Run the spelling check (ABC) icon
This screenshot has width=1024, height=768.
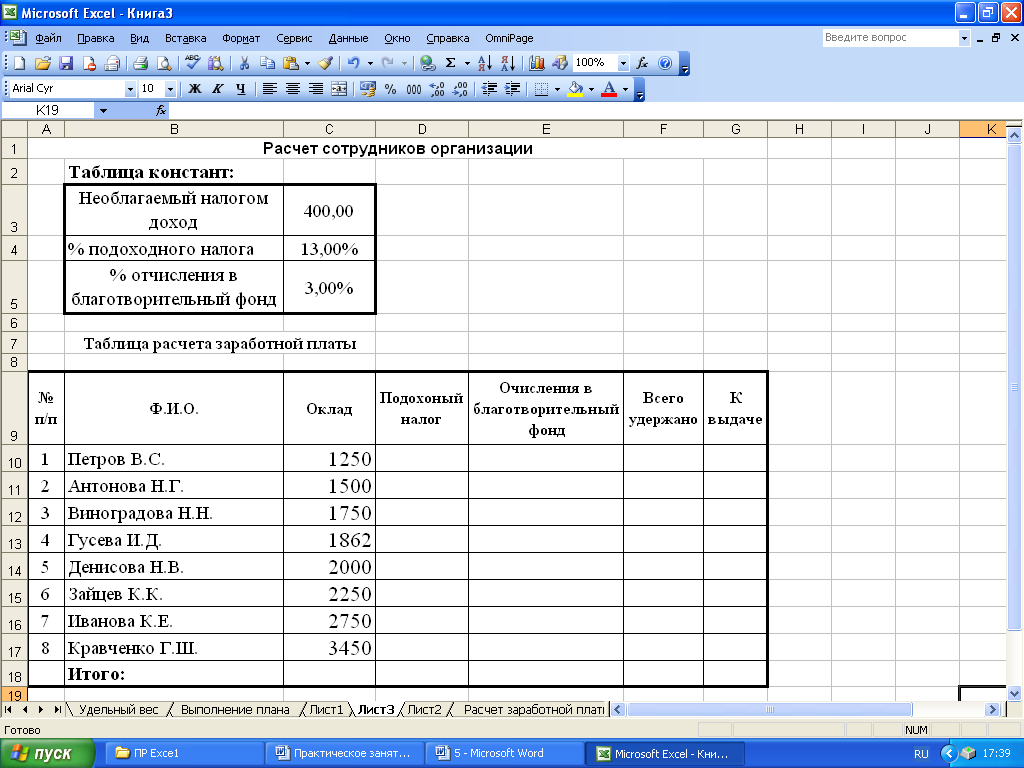192,63
